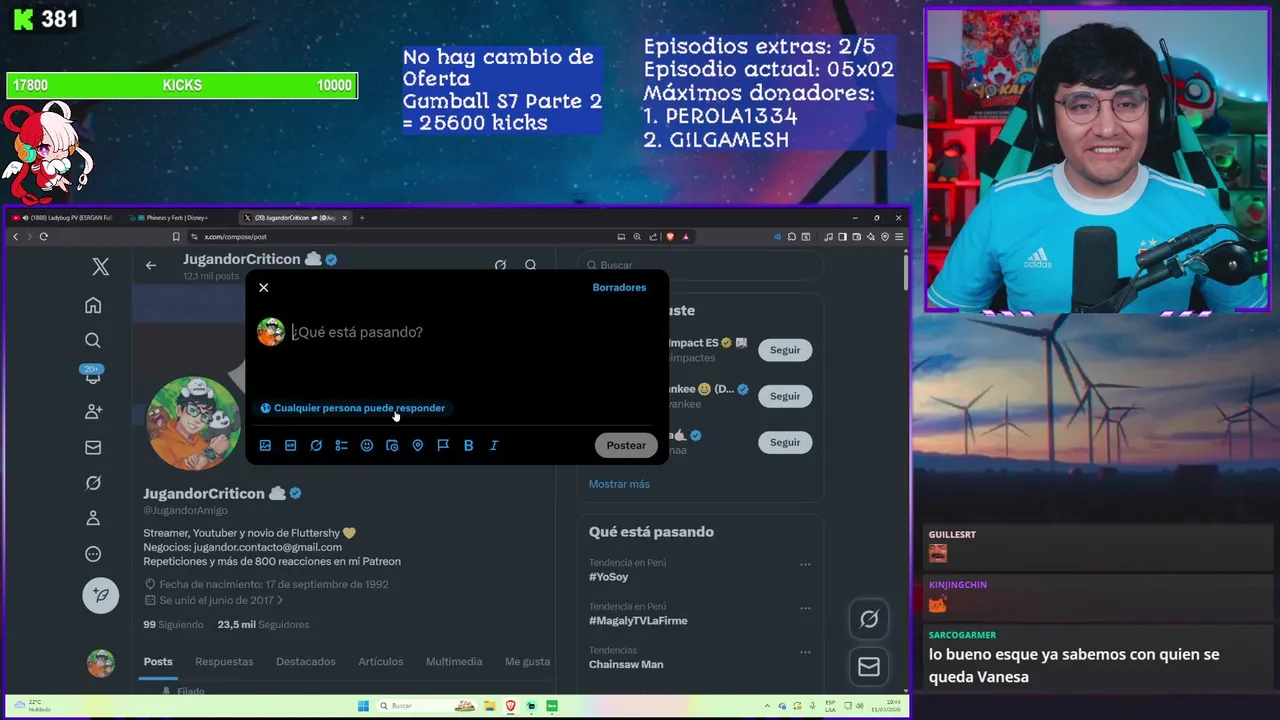Open #YoSoy trend

tap(608, 577)
